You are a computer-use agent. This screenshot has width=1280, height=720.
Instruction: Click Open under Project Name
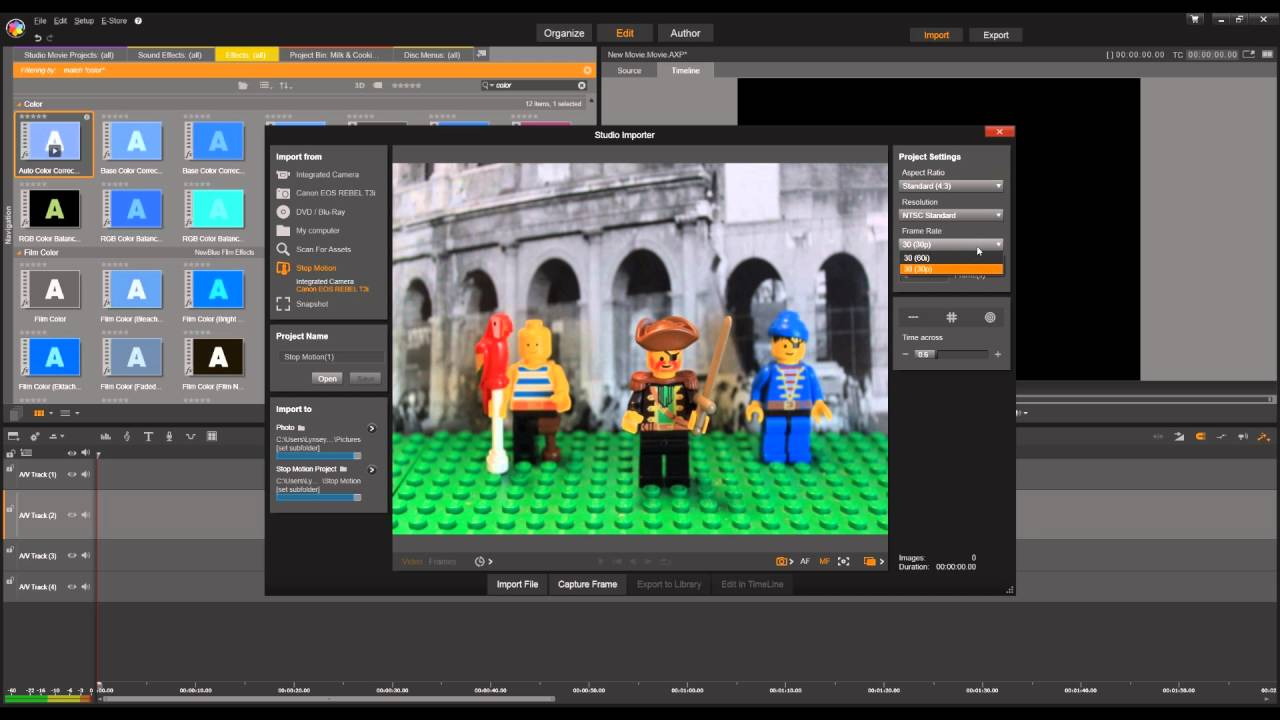tap(327, 379)
